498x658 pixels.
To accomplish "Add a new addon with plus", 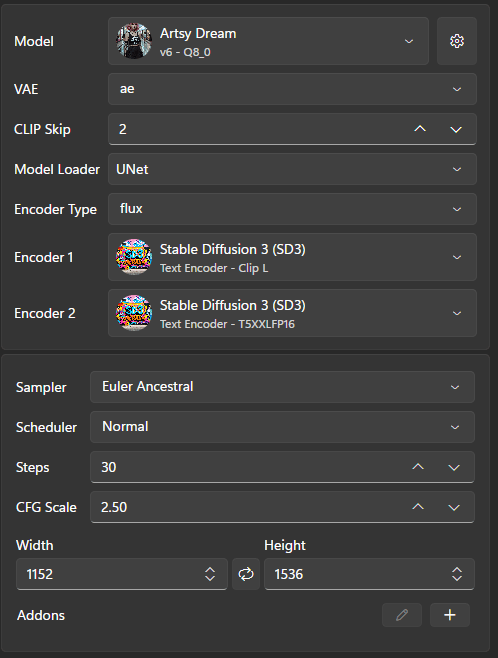I will pyautogui.click(x=450, y=615).
